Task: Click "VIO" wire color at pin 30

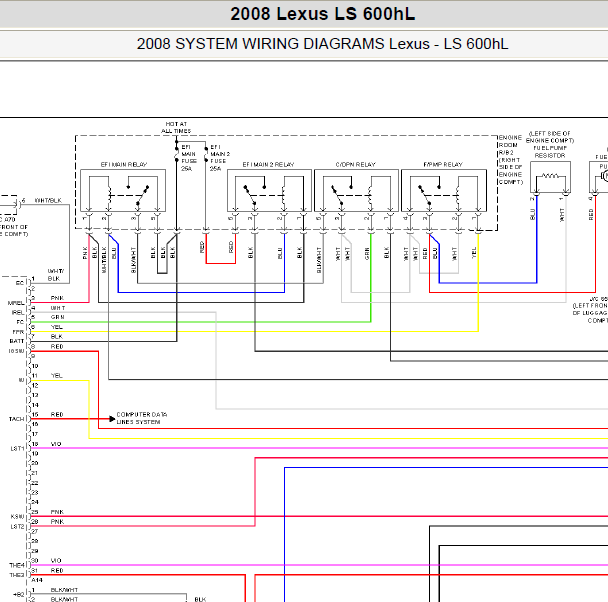Action: tap(56, 561)
